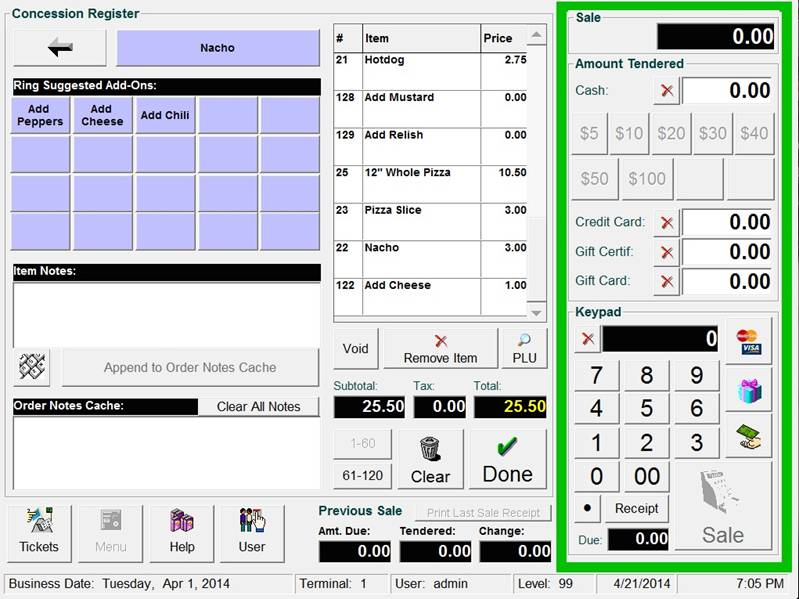Select the Nacho row in the item list
Screen dimensions: 799x599
(x=431, y=259)
